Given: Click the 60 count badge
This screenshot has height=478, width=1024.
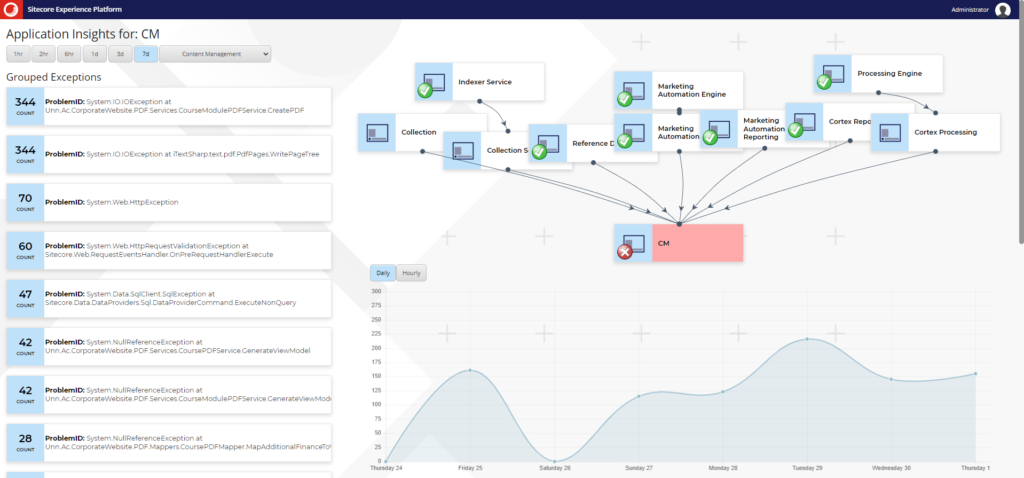Looking at the screenshot, I should 25,250.
